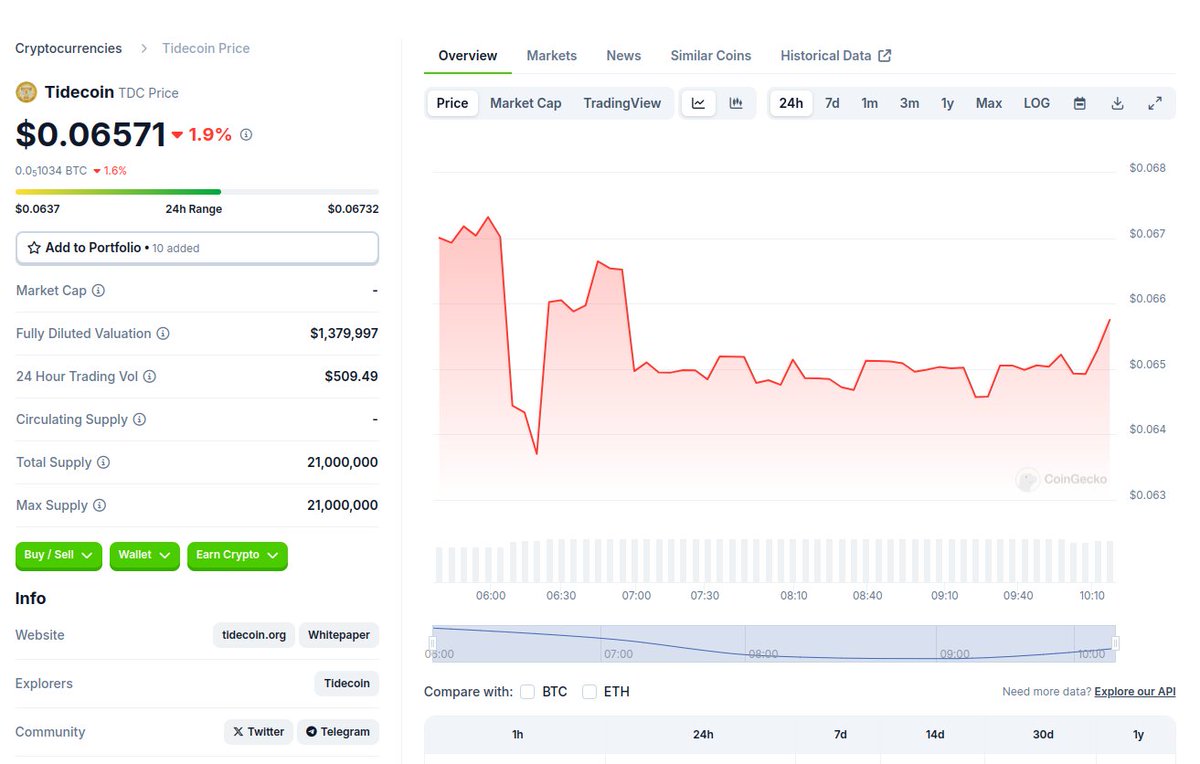Open the Similar Coins tab
The width and height of the screenshot is (1200, 764).
[711, 56]
